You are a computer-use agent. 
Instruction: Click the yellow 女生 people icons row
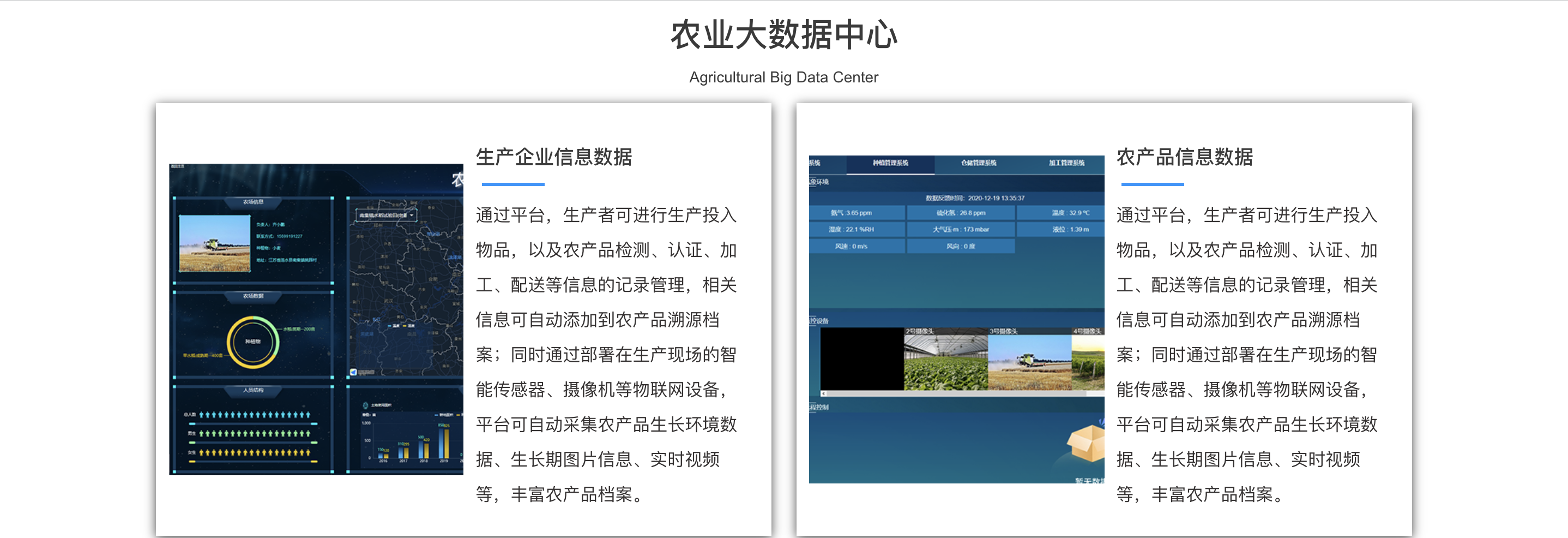[254, 453]
